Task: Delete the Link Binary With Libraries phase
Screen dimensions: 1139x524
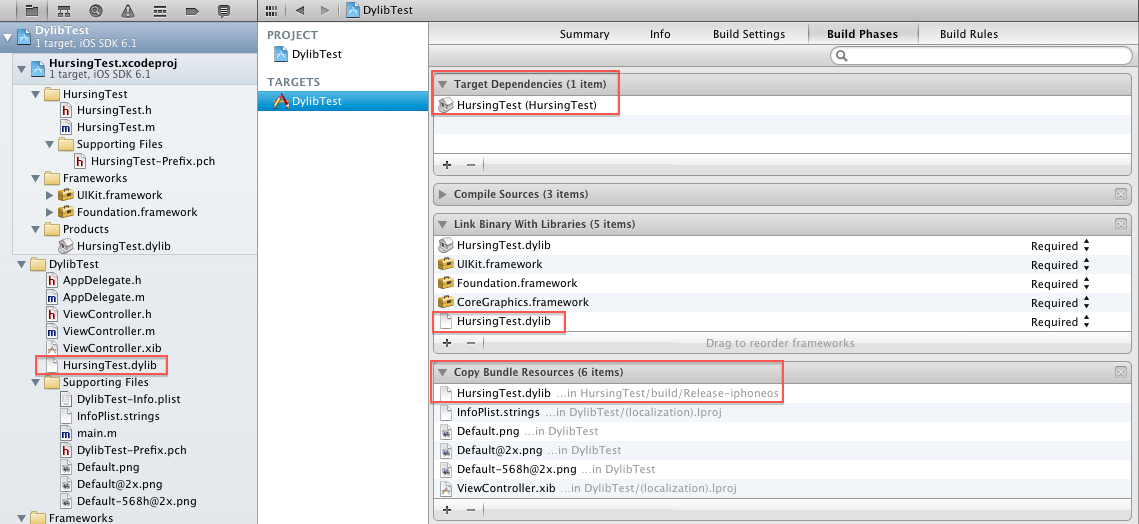Action: (x=1120, y=225)
